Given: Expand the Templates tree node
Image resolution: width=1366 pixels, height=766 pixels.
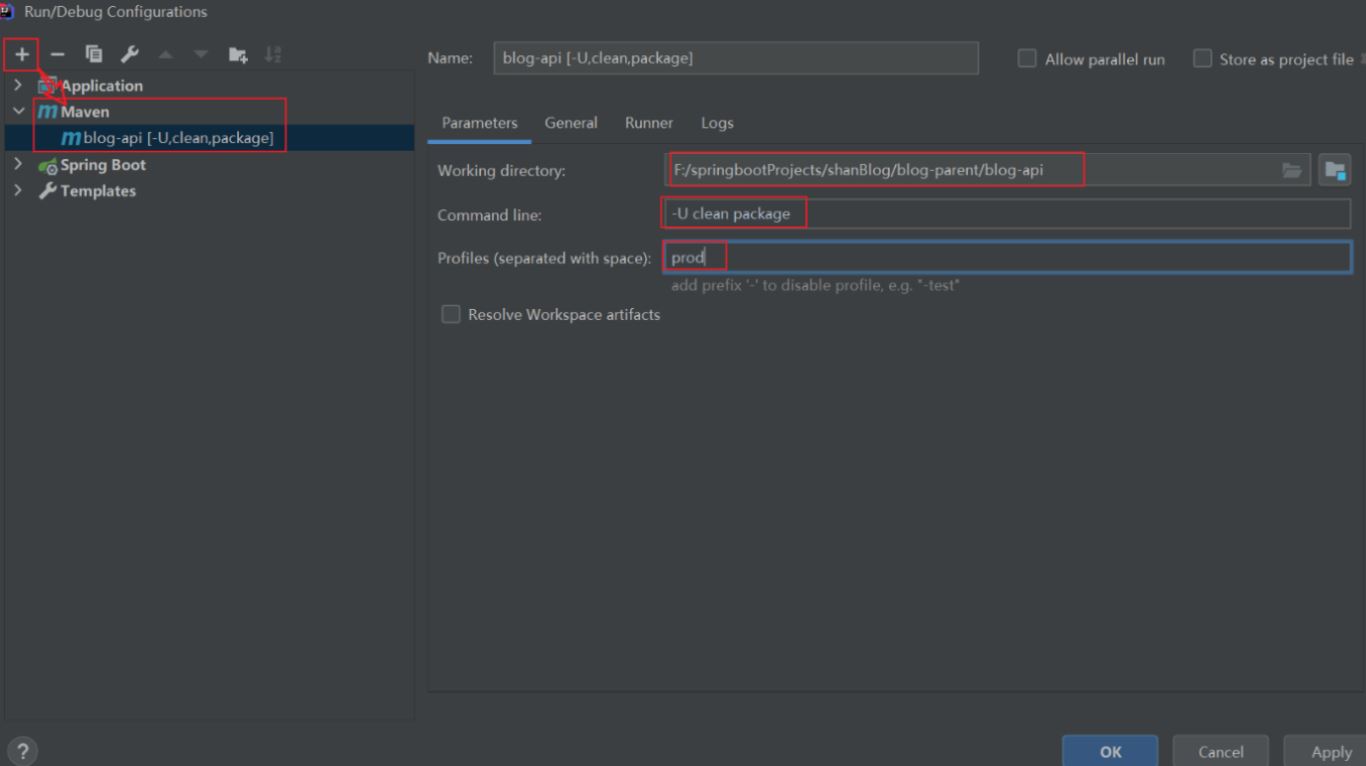Looking at the screenshot, I should click(18, 190).
